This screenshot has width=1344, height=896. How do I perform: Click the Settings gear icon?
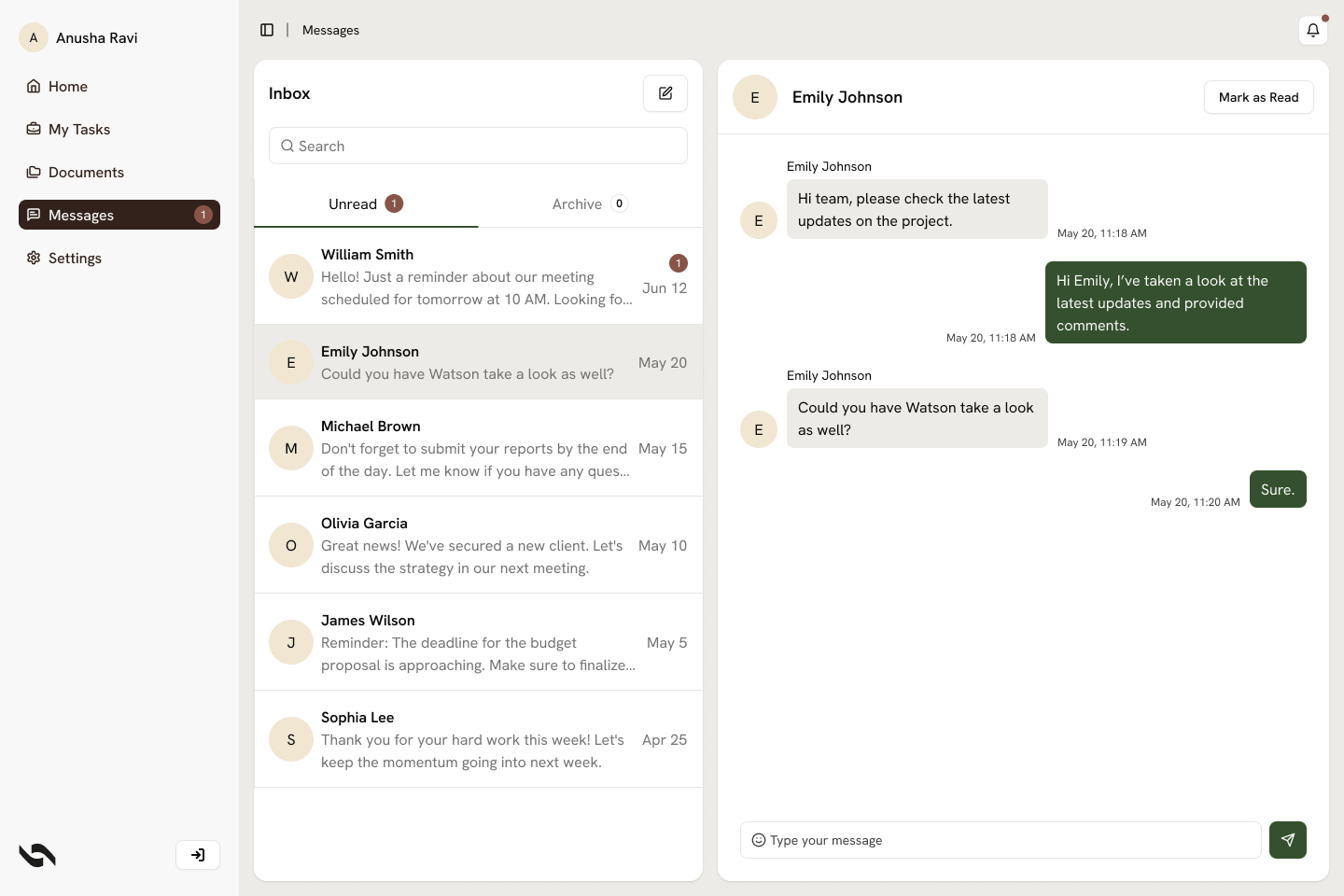[x=34, y=258]
